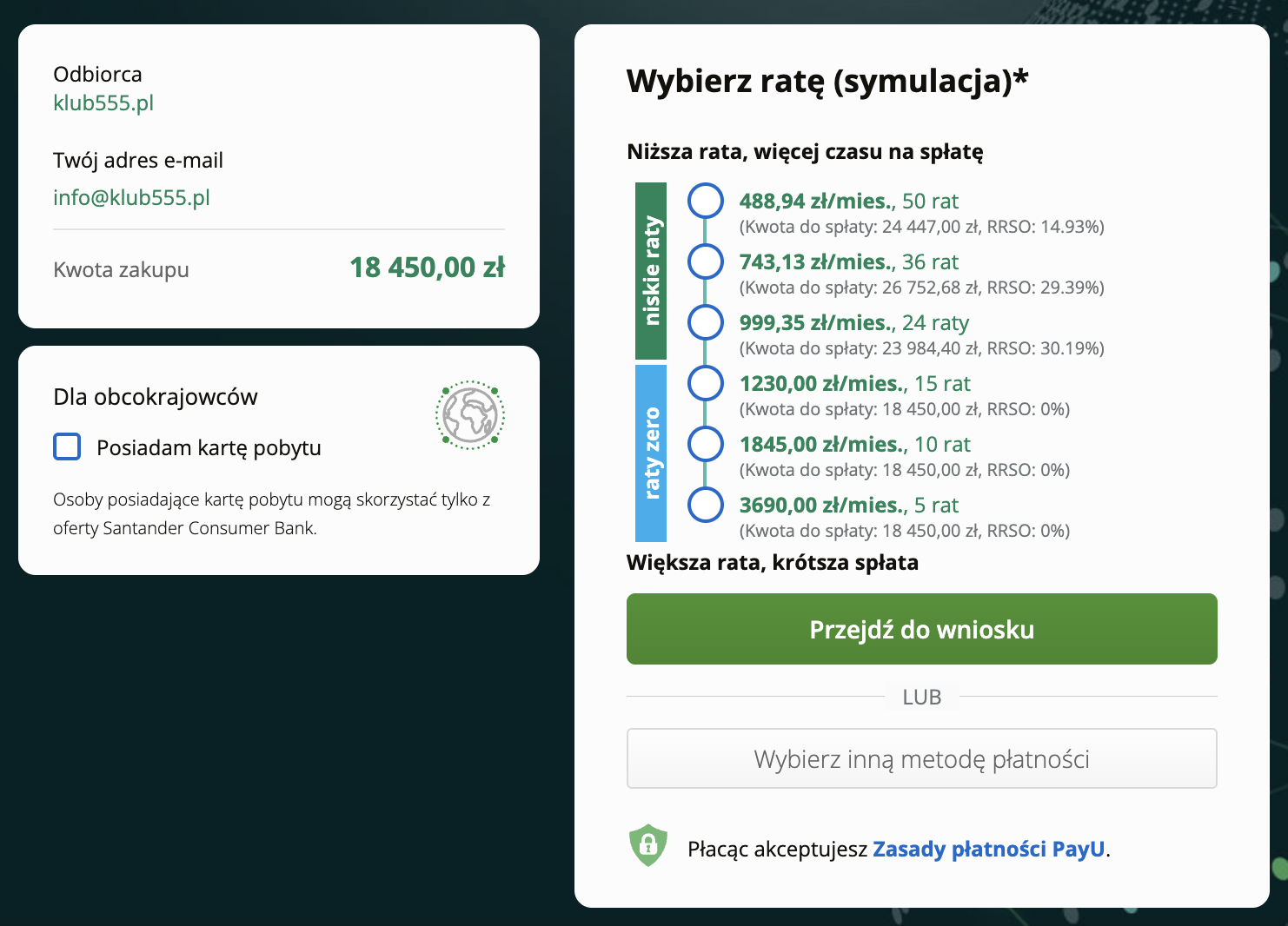This screenshot has width=1288, height=926.
Task: Pick the 15 rat zero-interest option
Action: (x=705, y=383)
